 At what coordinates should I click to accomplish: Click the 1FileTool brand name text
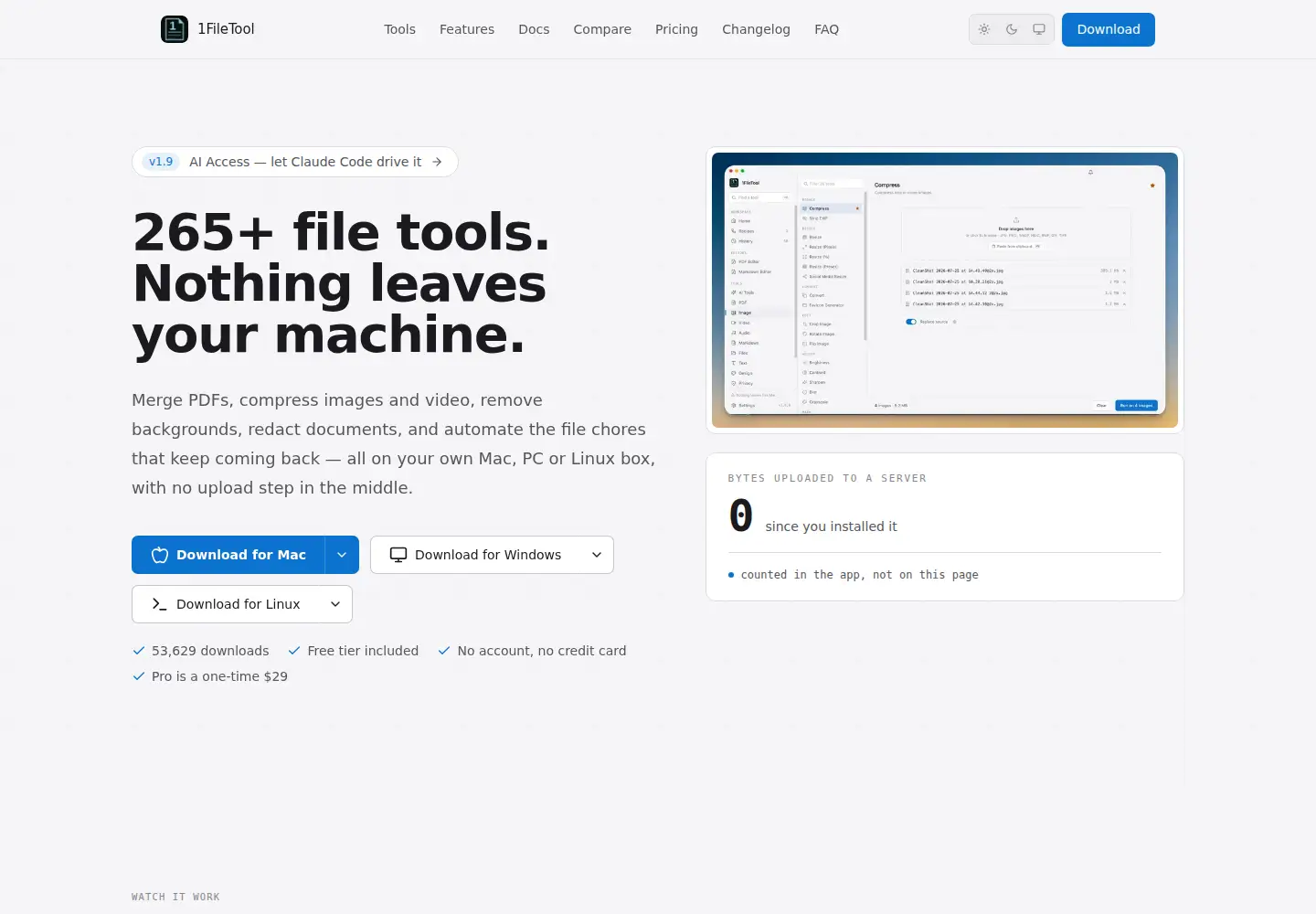pyautogui.click(x=226, y=29)
